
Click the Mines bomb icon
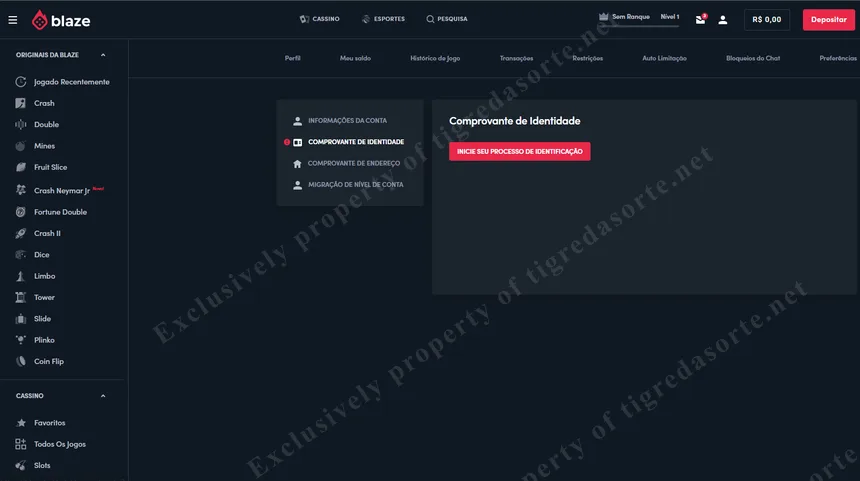click(x=21, y=146)
